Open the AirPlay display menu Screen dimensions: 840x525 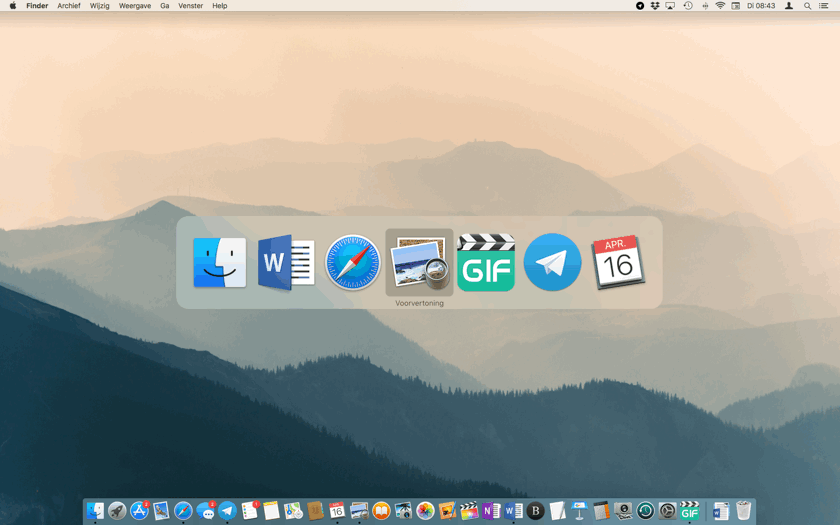coord(670,6)
